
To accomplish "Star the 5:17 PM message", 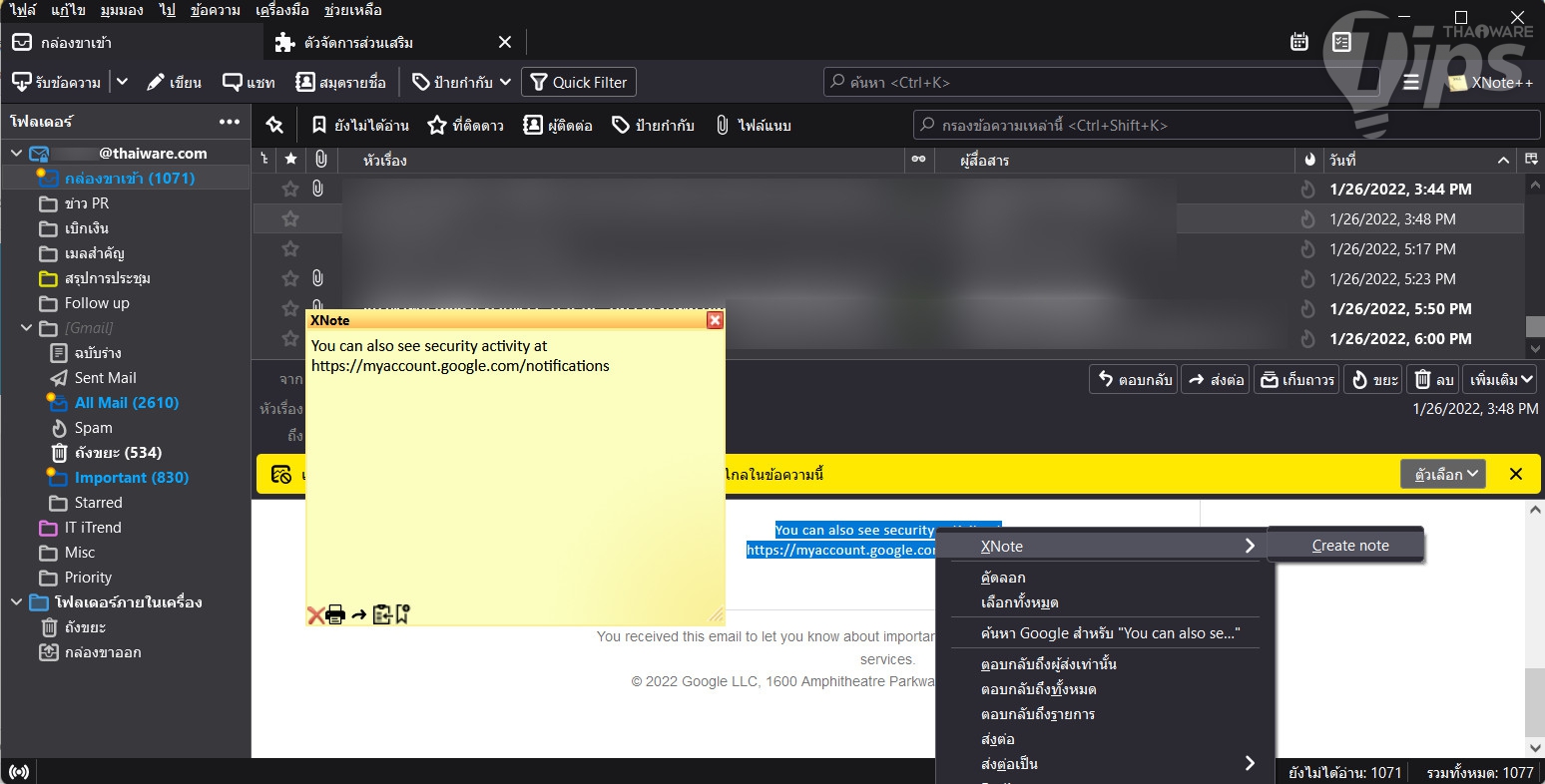I will 290,249.
